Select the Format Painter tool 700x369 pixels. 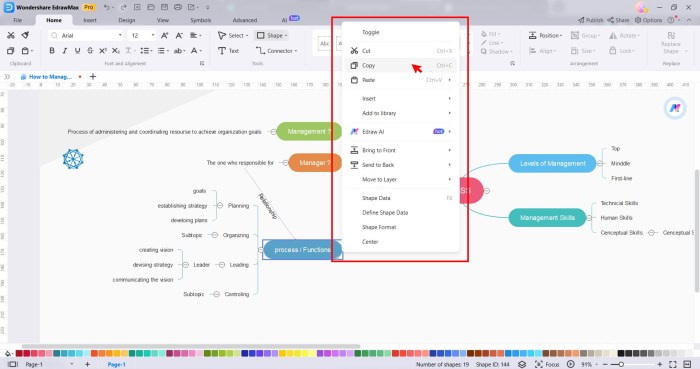pyautogui.click(x=25, y=35)
